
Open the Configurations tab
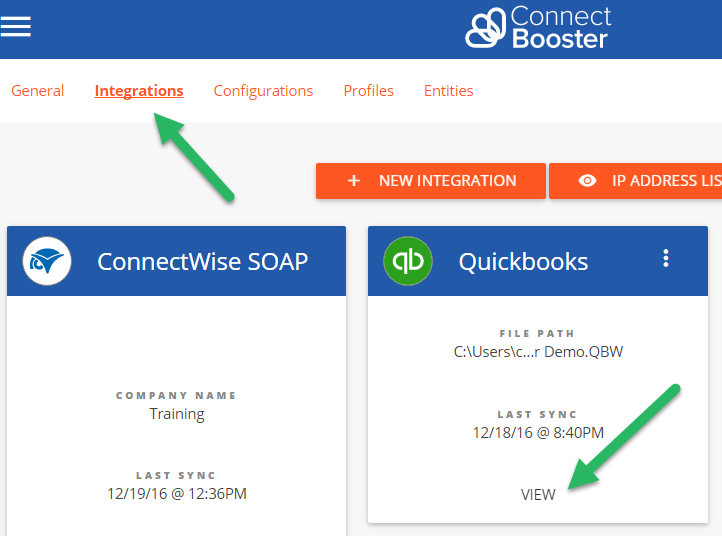pos(263,91)
